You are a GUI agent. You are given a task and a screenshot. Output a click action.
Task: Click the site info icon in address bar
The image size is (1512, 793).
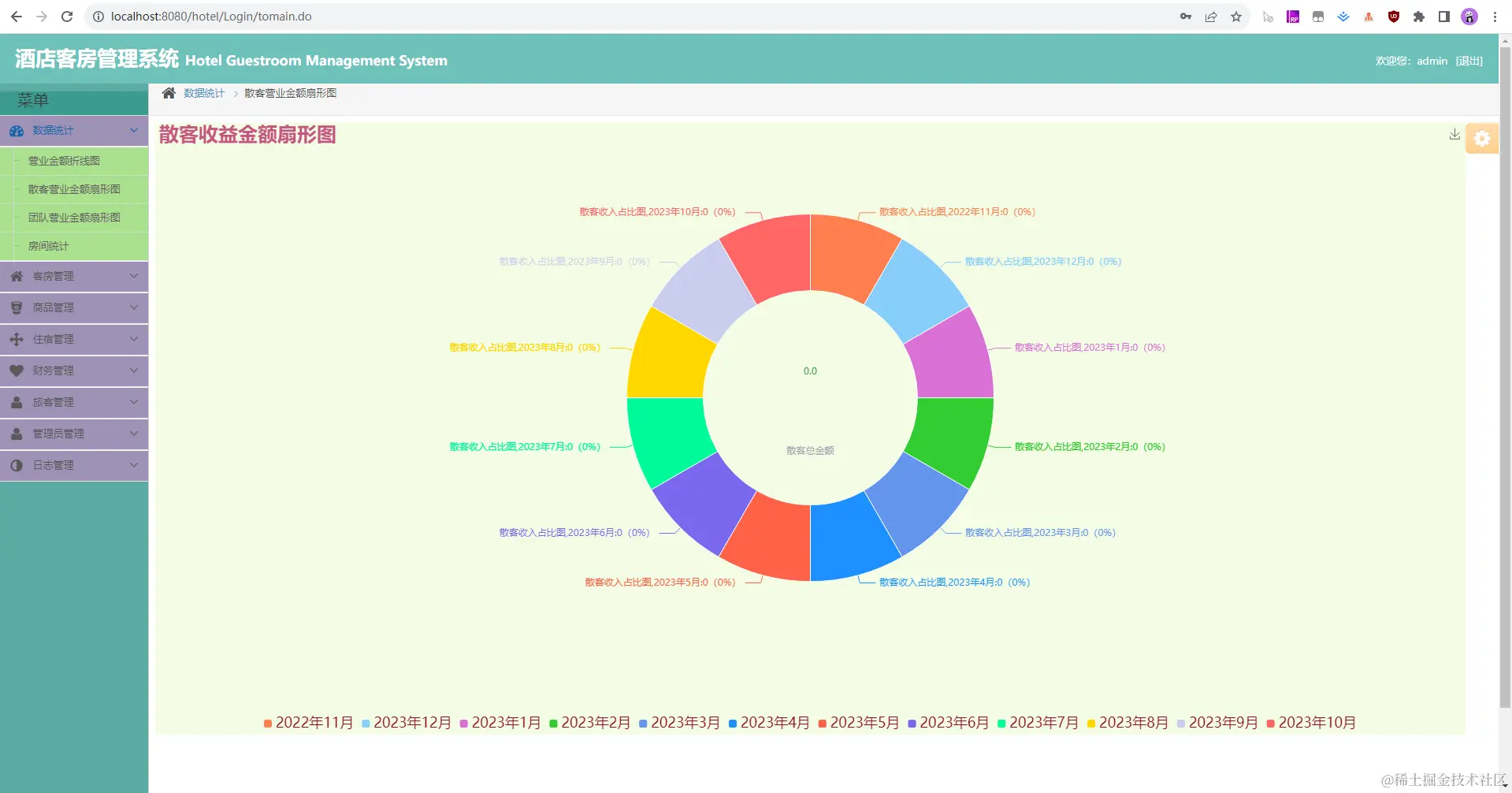pyautogui.click(x=98, y=17)
